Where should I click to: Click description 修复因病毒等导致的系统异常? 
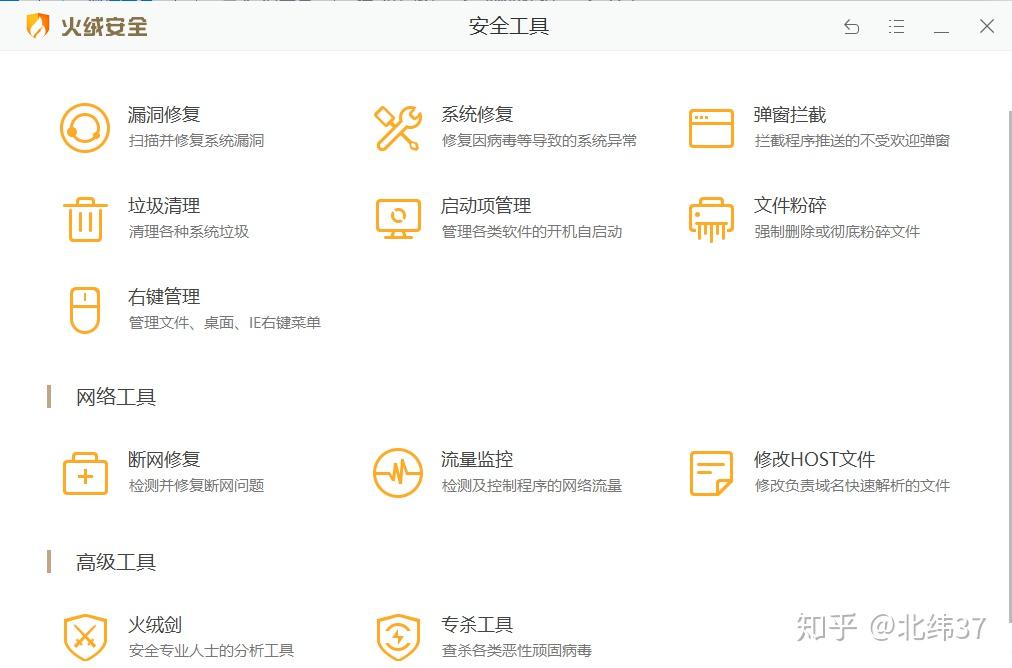coord(539,141)
